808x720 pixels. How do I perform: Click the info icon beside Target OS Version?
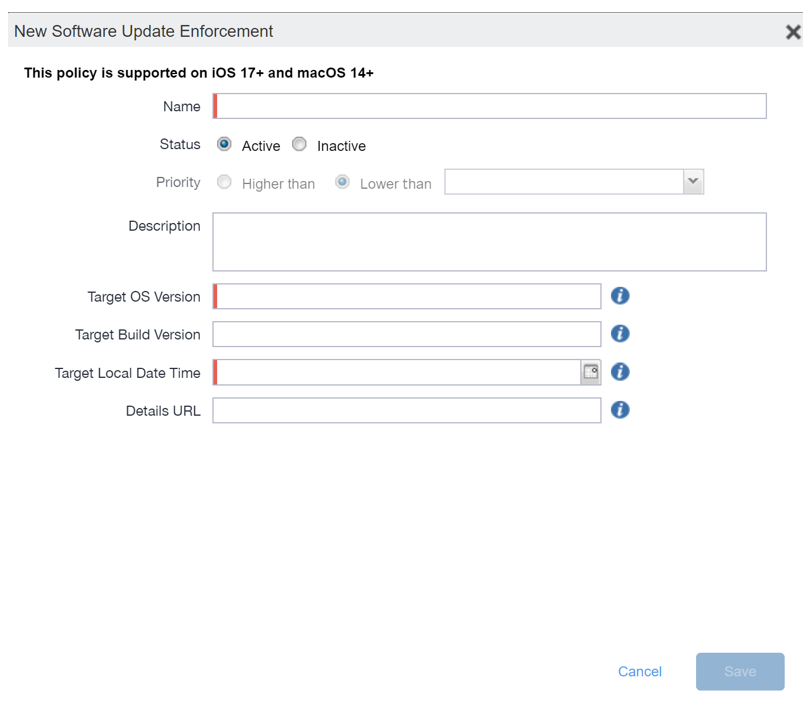[x=620, y=296]
